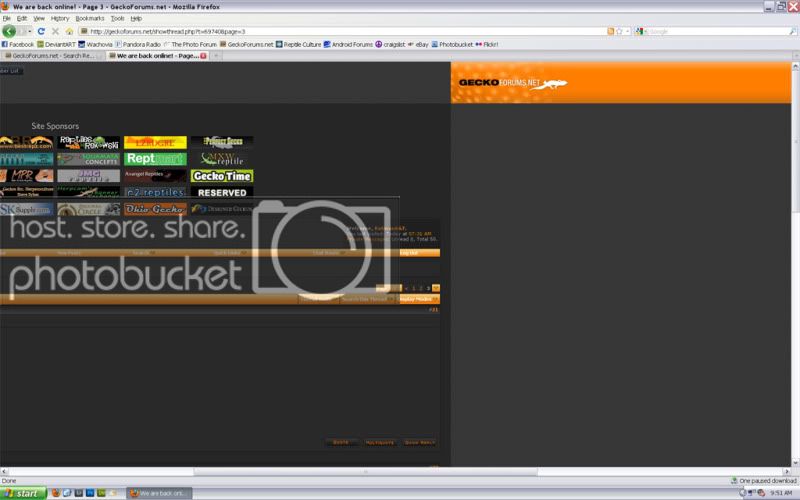Open the Ohio Gecko sponsor banner
Viewport: 800px width, 500px height.
pyautogui.click(x=155, y=209)
